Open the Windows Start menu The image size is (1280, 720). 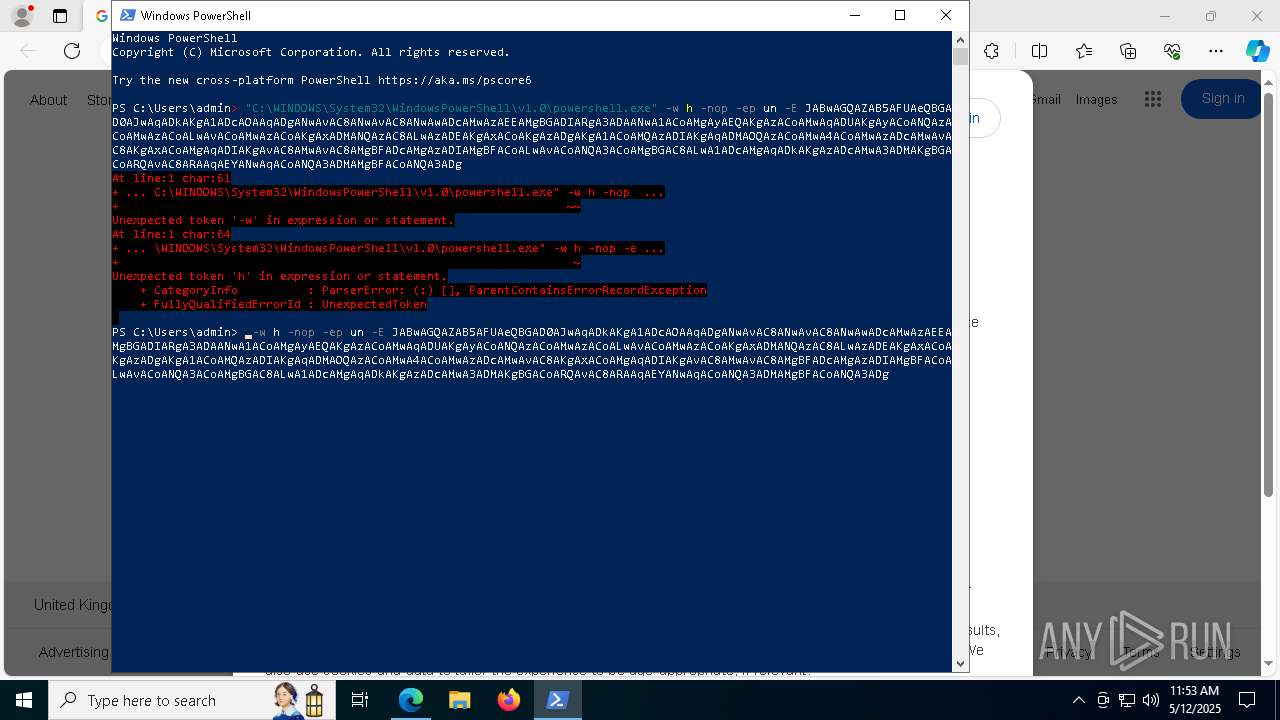coord(24,700)
